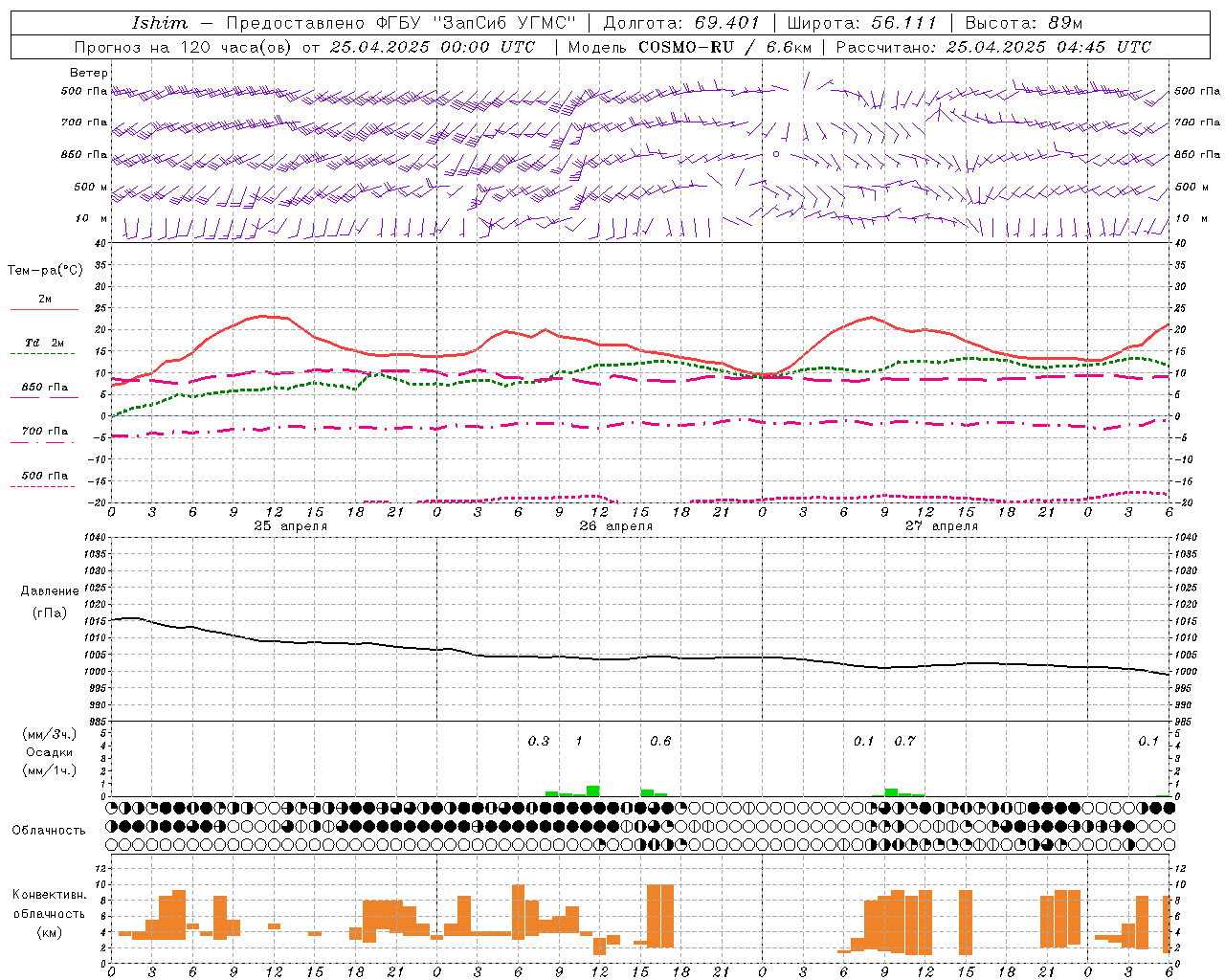Select the 0.3 precipitation amount
The image size is (1225, 980).
[539, 742]
